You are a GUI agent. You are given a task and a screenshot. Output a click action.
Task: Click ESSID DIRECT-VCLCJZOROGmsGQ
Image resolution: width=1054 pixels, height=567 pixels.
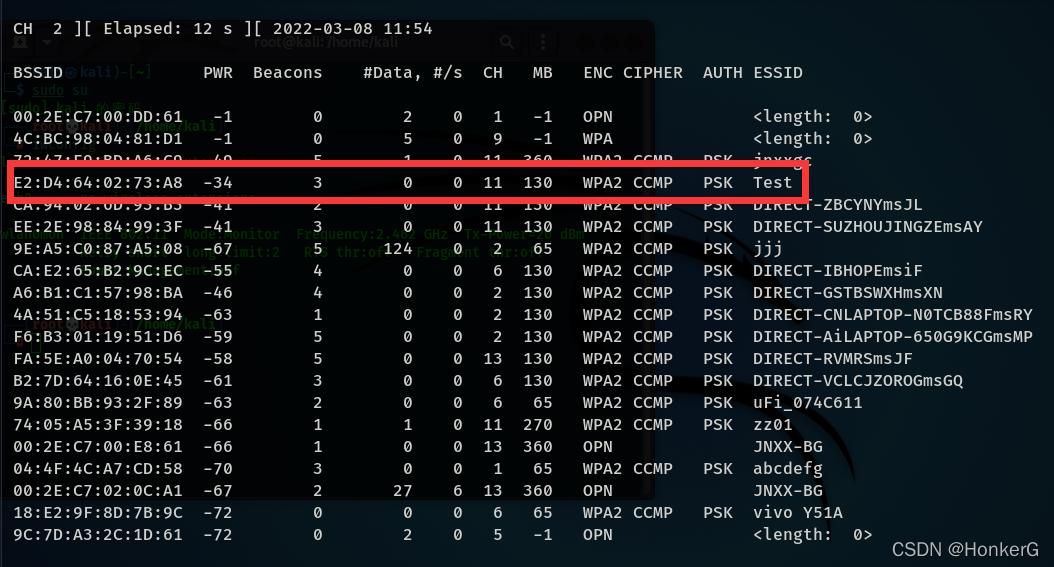click(858, 381)
